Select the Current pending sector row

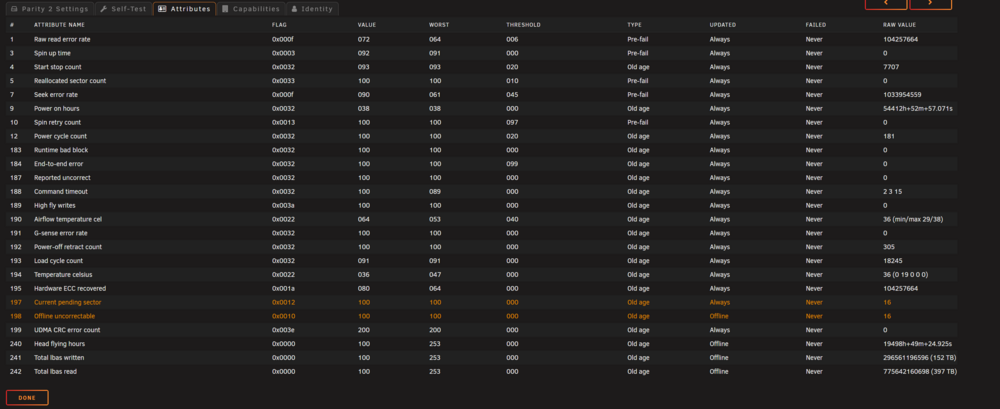click(x=482, y=302)
